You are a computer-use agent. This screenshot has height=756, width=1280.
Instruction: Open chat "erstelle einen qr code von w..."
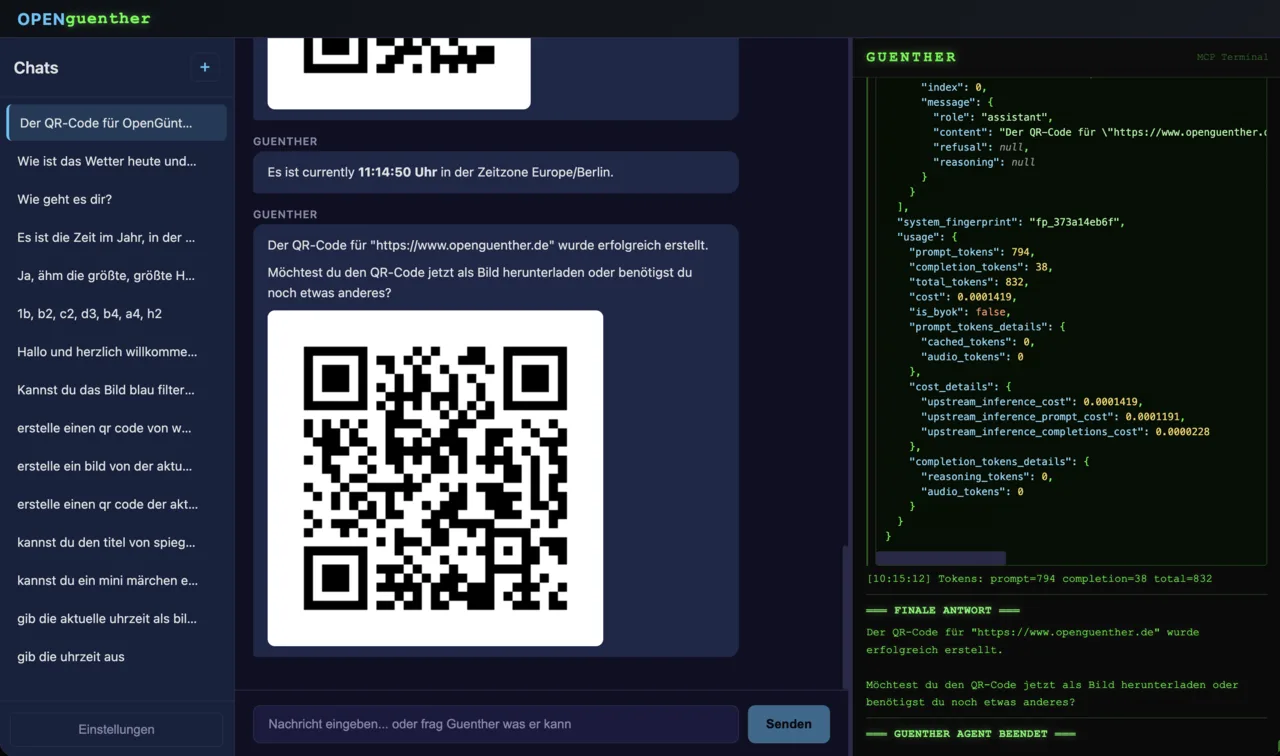117,428
